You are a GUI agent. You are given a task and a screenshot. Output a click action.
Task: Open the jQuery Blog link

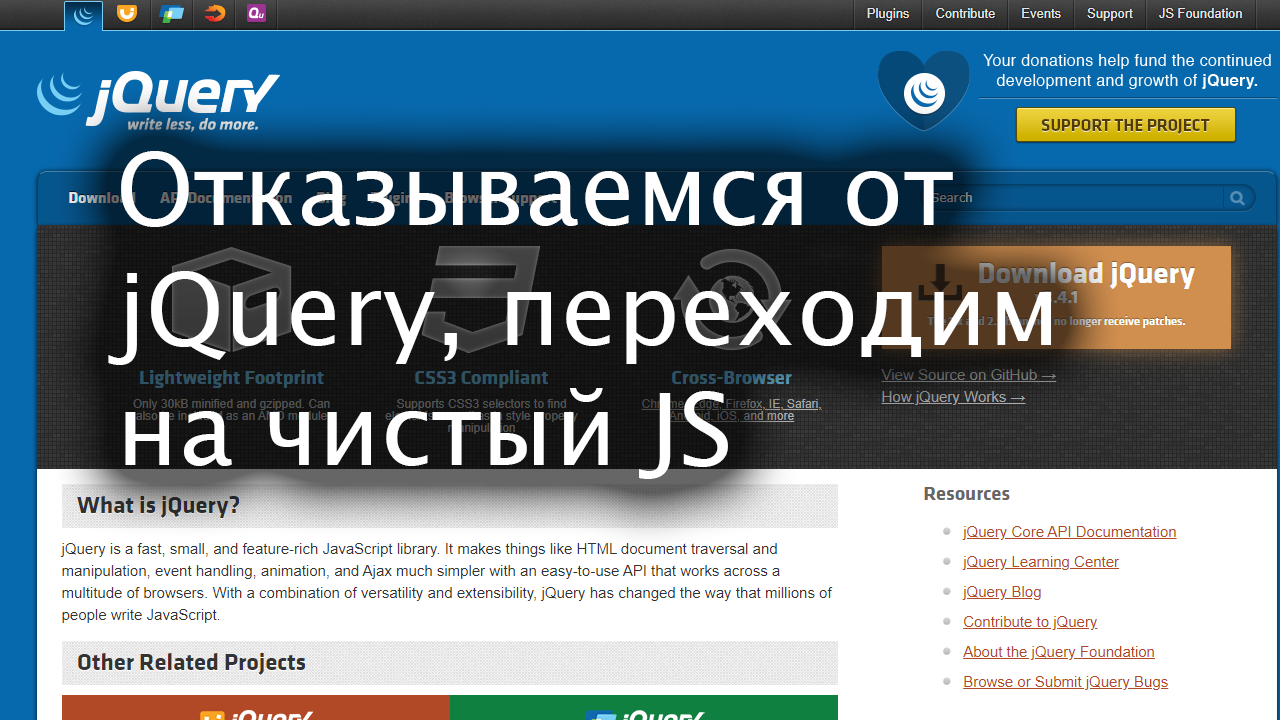[x=1002, y=592]
